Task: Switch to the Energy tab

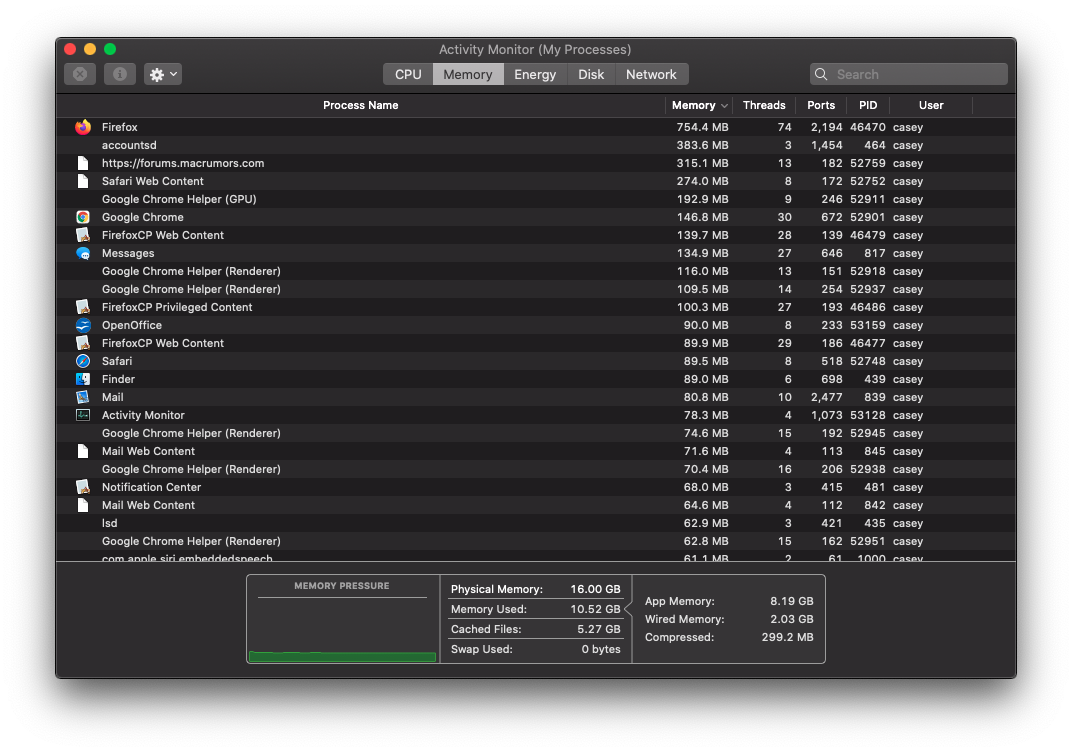Action: point(535,75)
